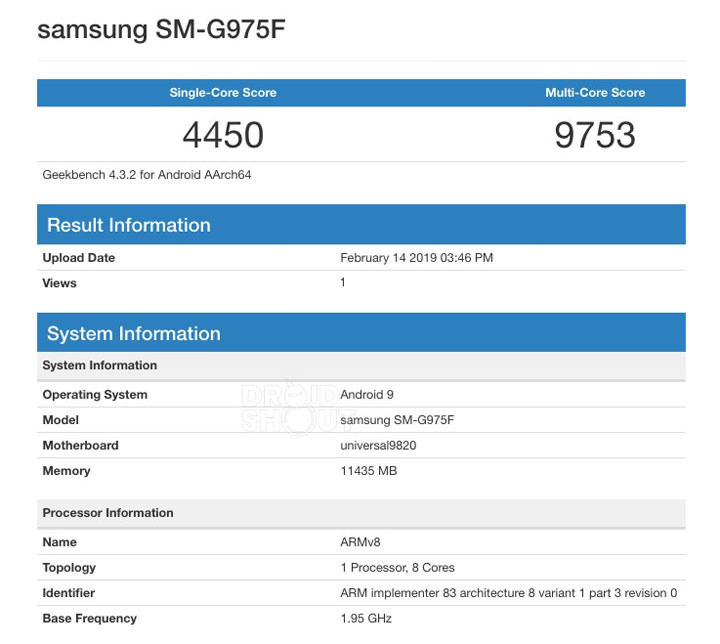Click the blue System Information section header
720x644 pixels.
tap(361, 333)
